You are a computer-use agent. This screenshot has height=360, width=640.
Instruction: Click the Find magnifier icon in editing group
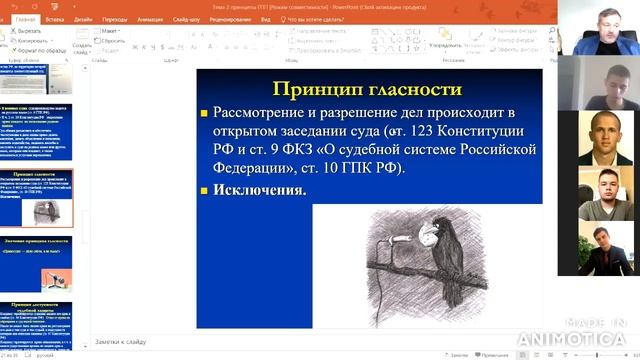pyautogui.click(x=552, y=31)
